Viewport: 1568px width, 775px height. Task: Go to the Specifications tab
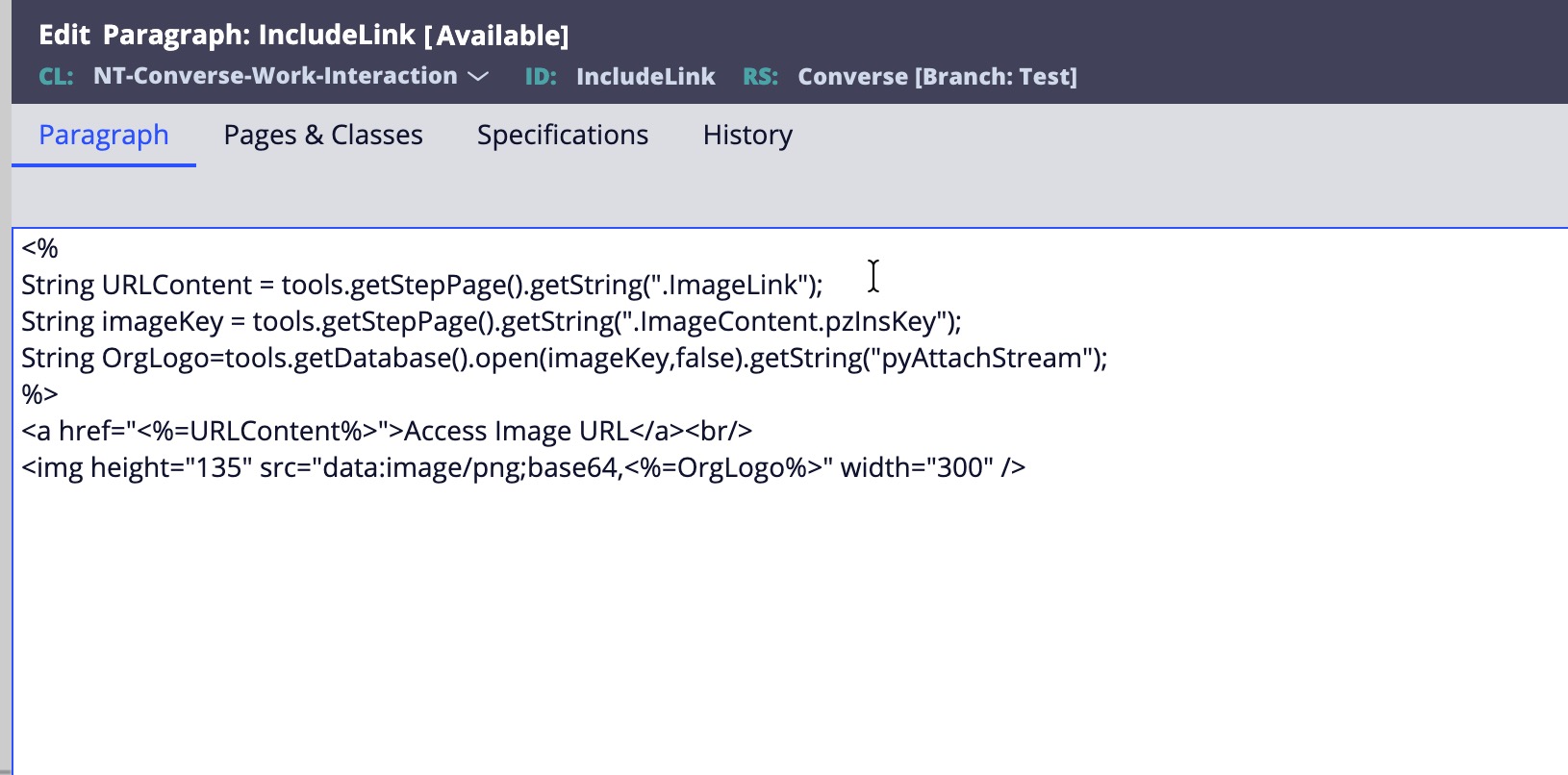[563, 136]
